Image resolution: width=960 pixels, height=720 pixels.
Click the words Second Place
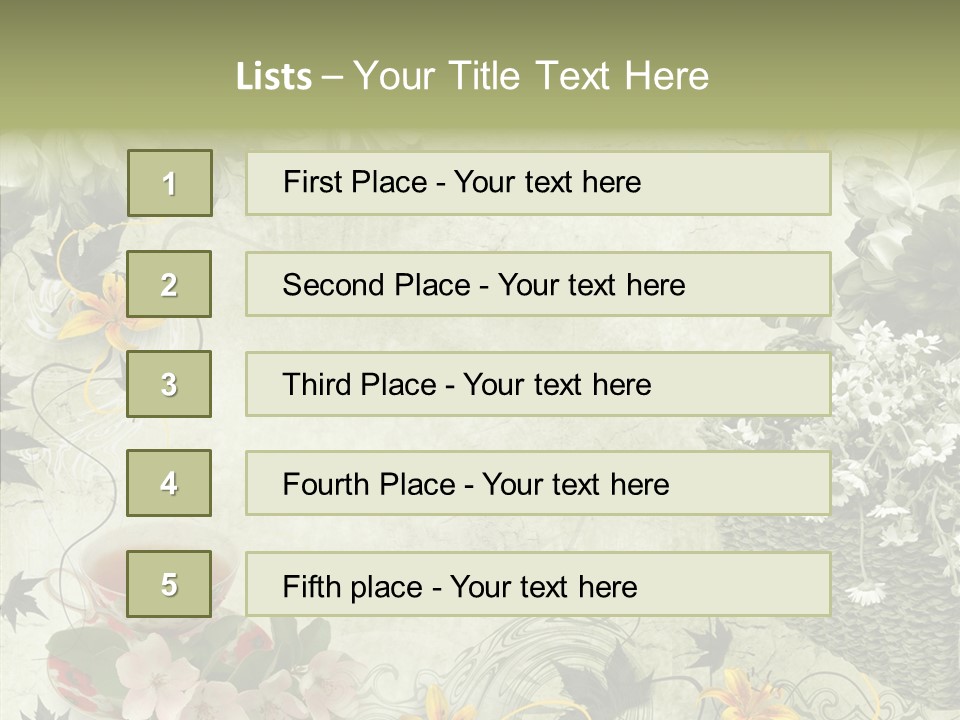(x=377, y=285)
